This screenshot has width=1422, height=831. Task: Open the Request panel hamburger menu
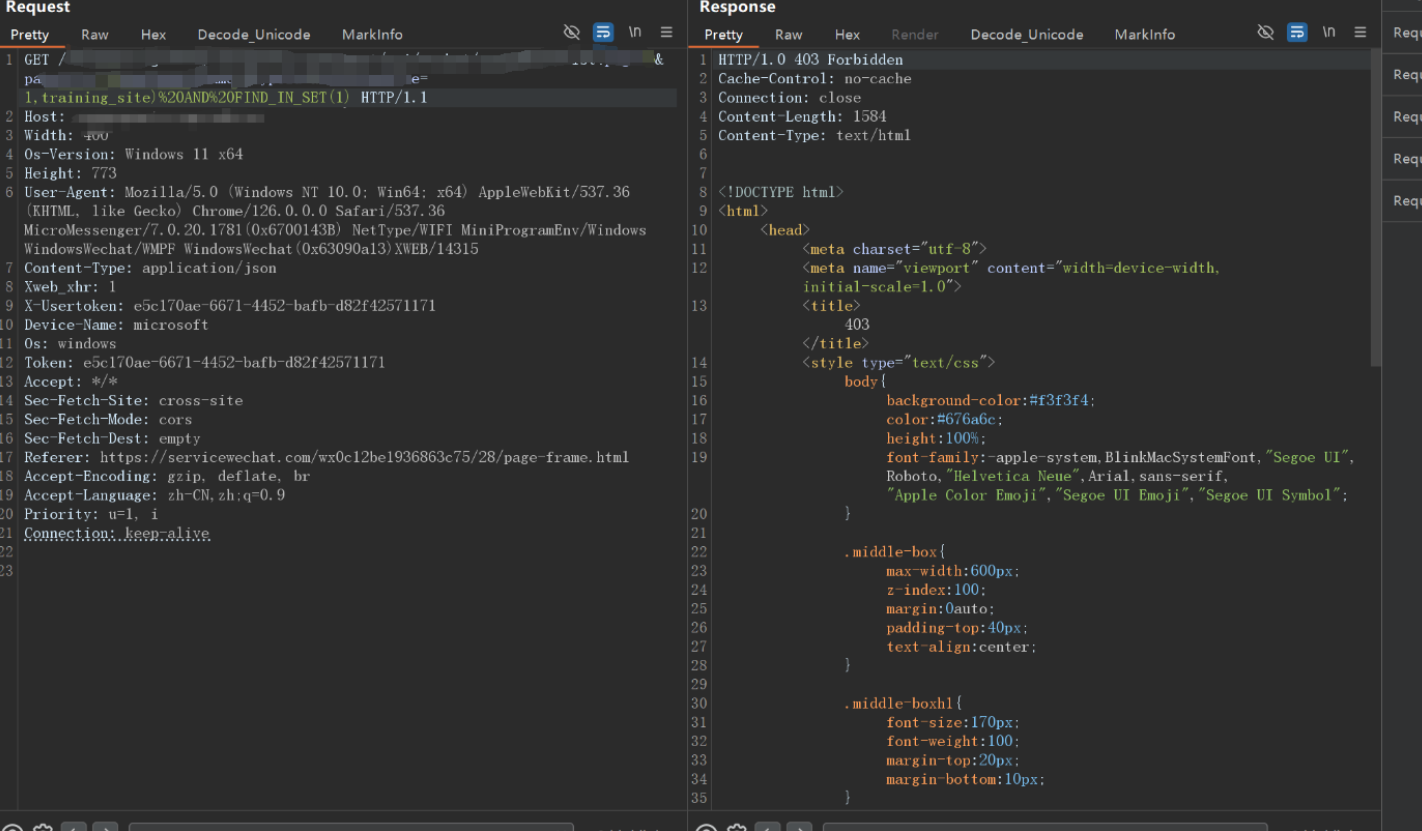coord(666,32)
